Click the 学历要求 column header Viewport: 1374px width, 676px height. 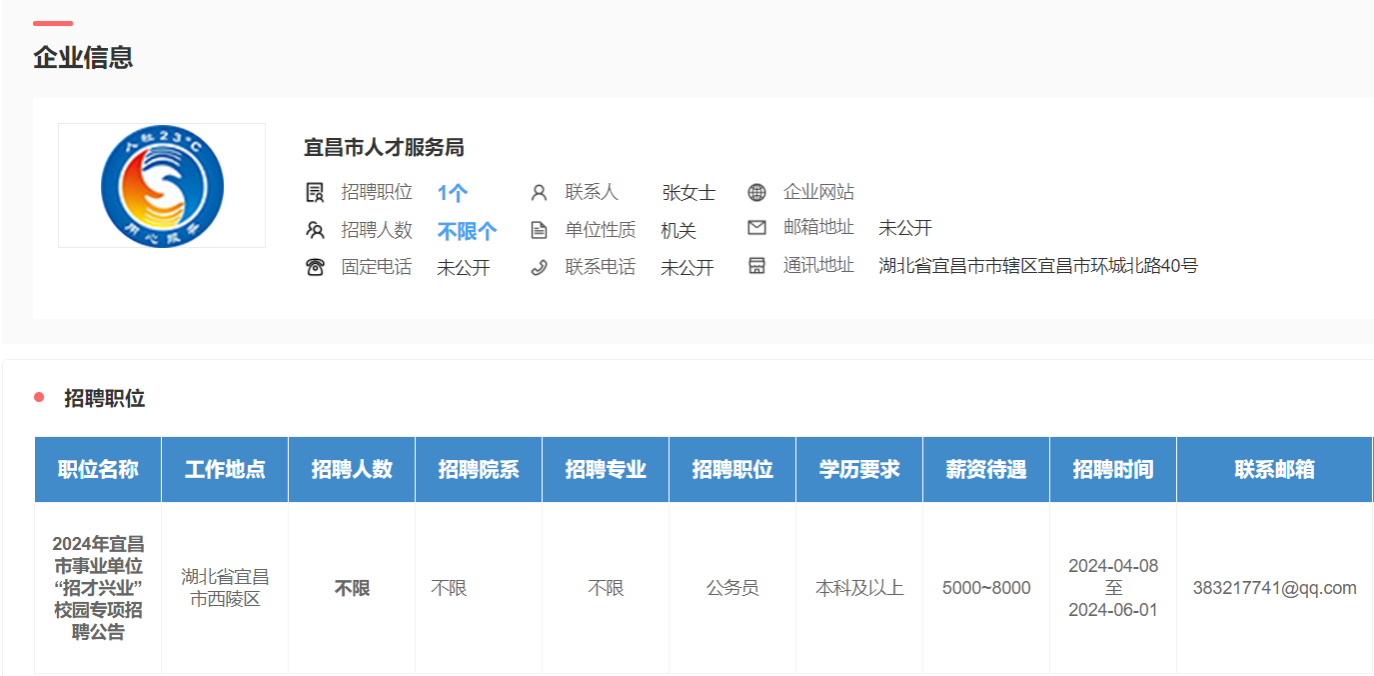coord(859,469)
